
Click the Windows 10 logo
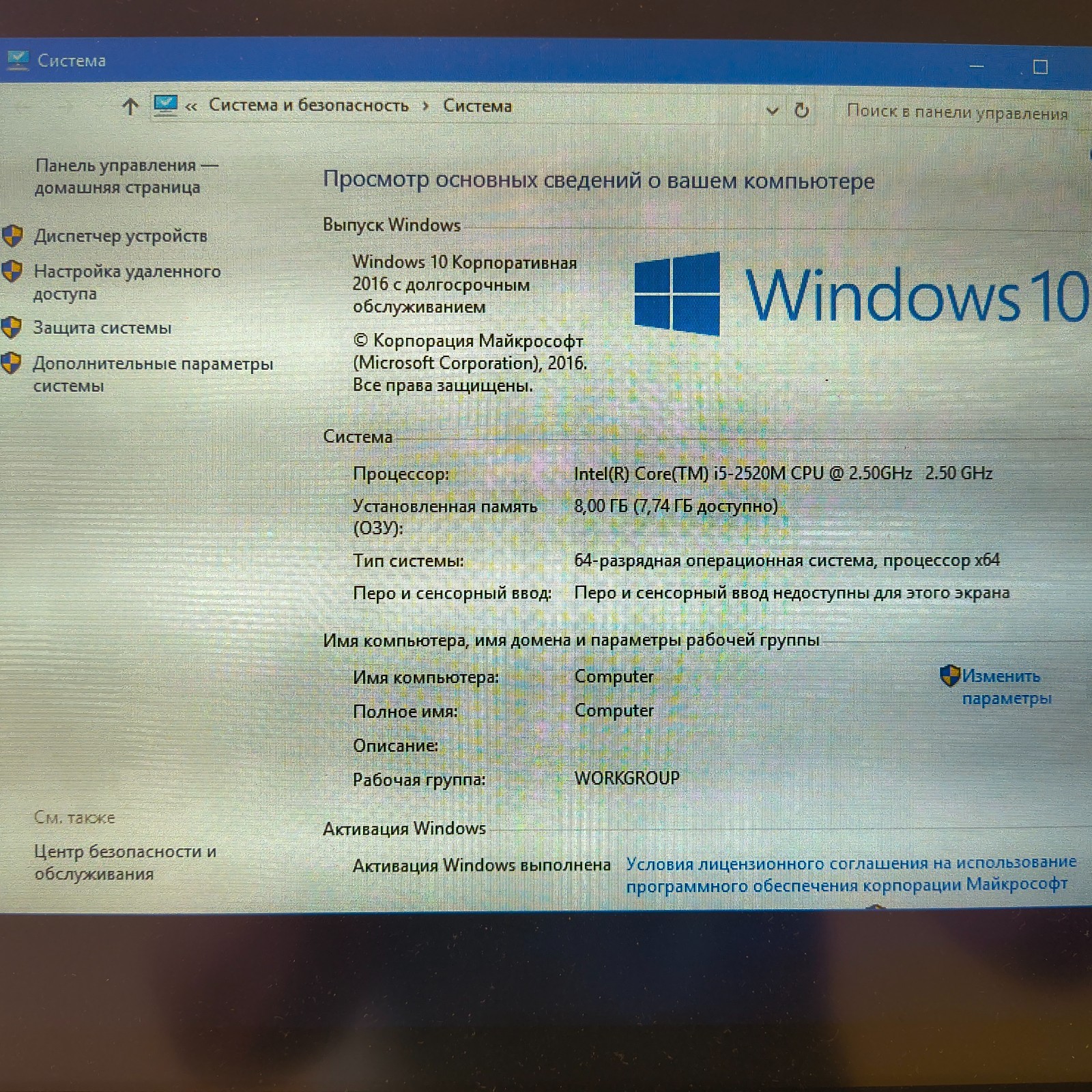pyautogui.click(x=861, y=294)
